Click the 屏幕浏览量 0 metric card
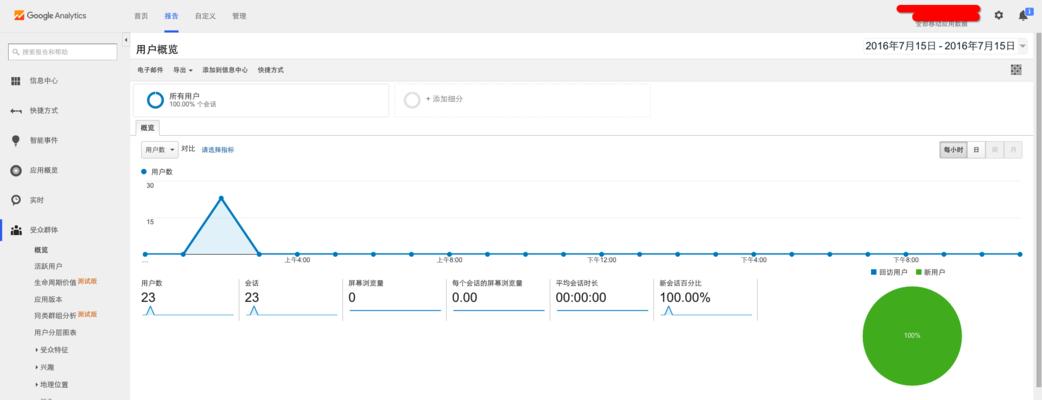The width and height of the screenshot is (1042, 400). tap(395, 298)
